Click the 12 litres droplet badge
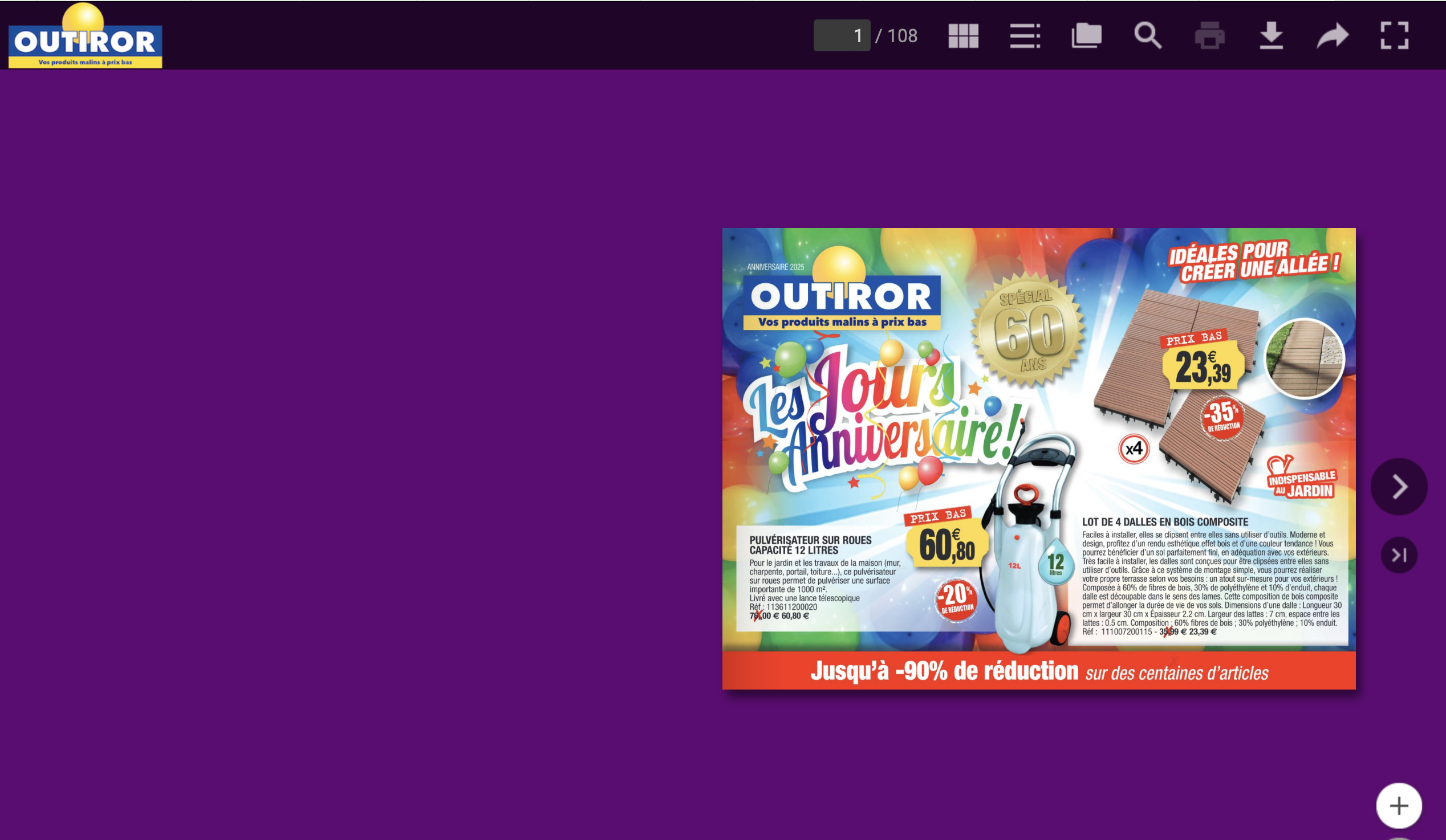The image size is (1446, 840). (1055, 562)
